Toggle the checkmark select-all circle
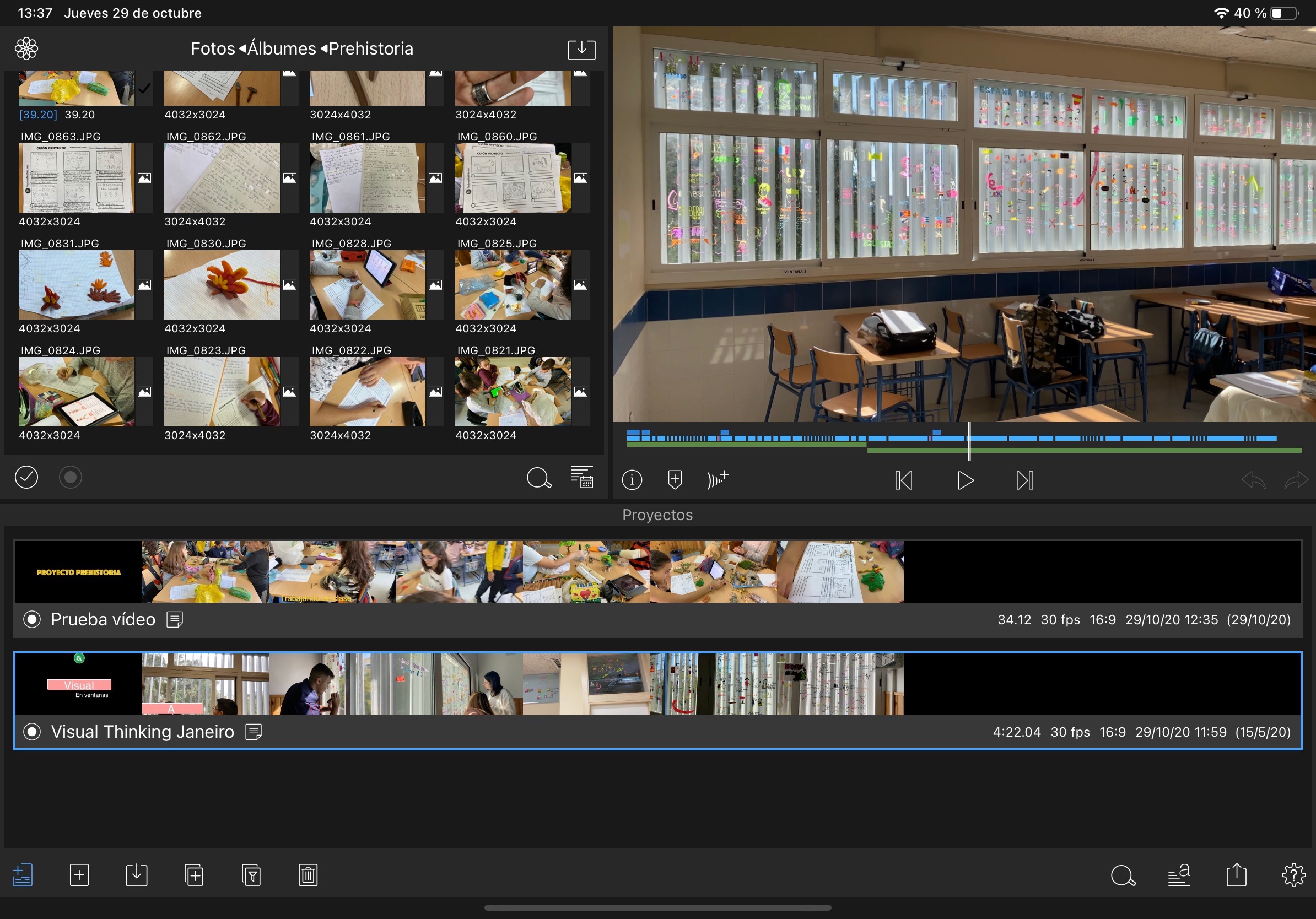The height and width of the screenshot is (919, 1316). (x=26, y=477)
